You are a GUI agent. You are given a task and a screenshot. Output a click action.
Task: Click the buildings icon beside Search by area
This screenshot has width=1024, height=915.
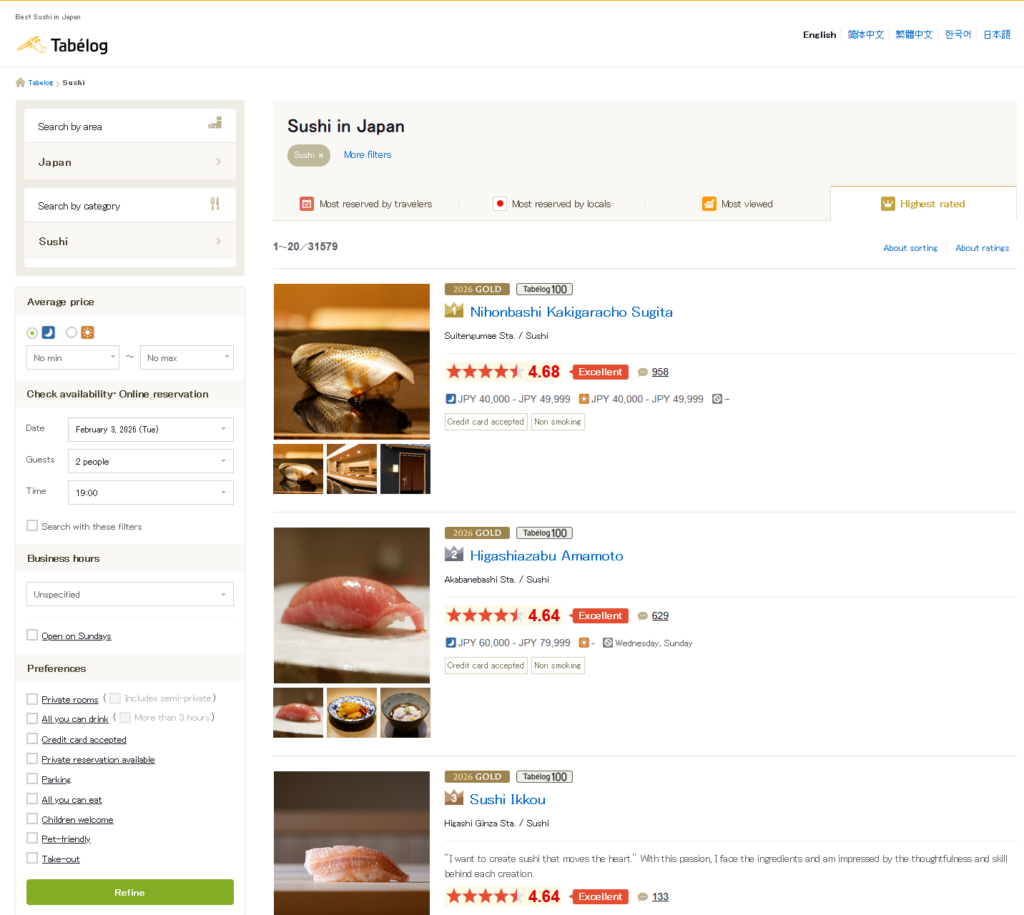215,123
